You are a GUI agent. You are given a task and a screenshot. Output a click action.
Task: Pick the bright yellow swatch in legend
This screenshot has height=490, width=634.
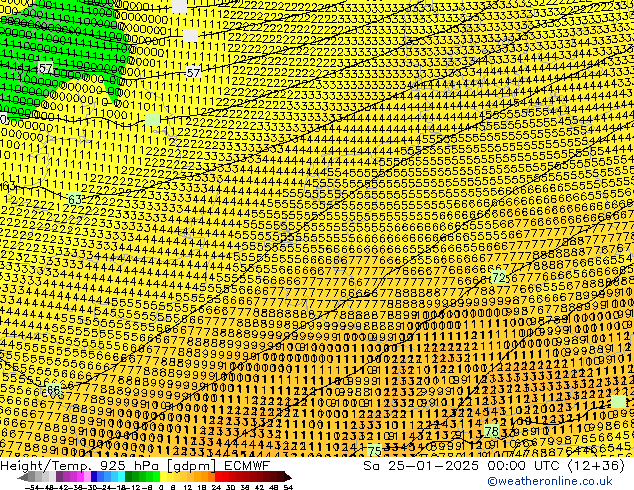point(163,477)
